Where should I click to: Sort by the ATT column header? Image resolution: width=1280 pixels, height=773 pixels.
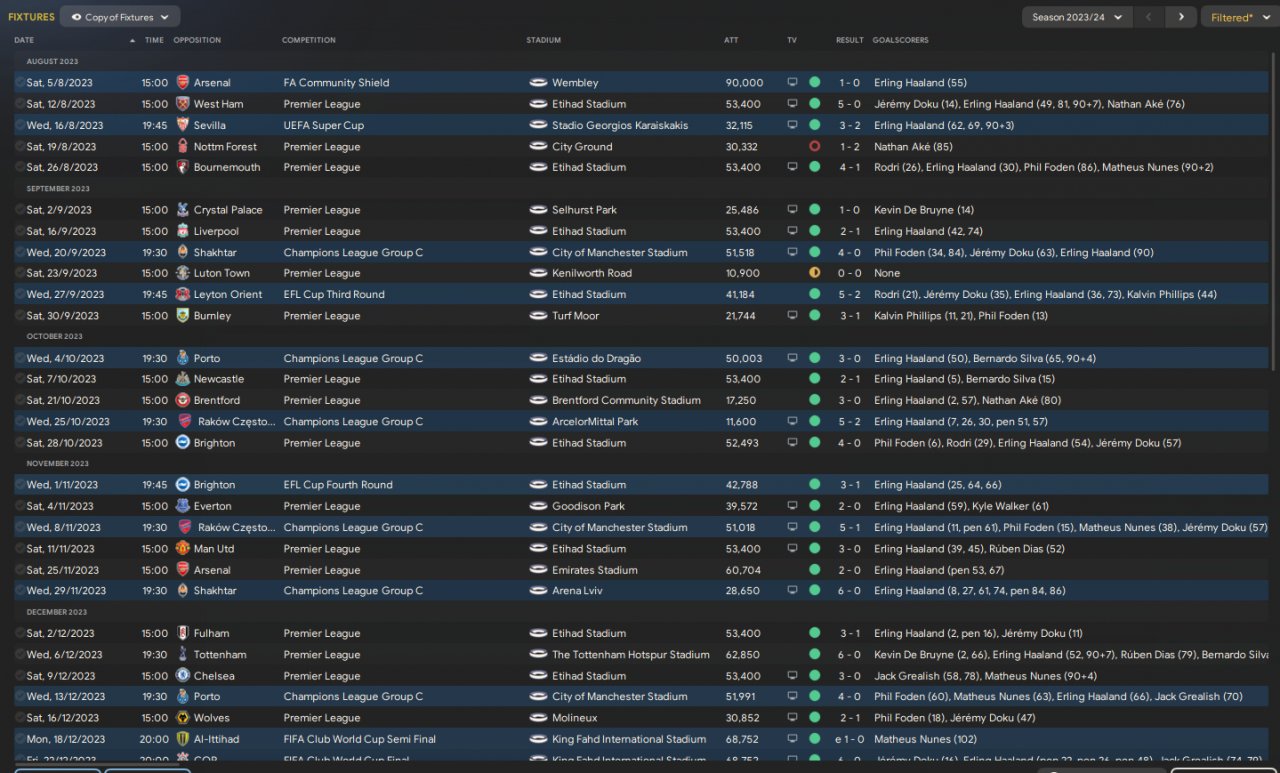pos(731,40)
